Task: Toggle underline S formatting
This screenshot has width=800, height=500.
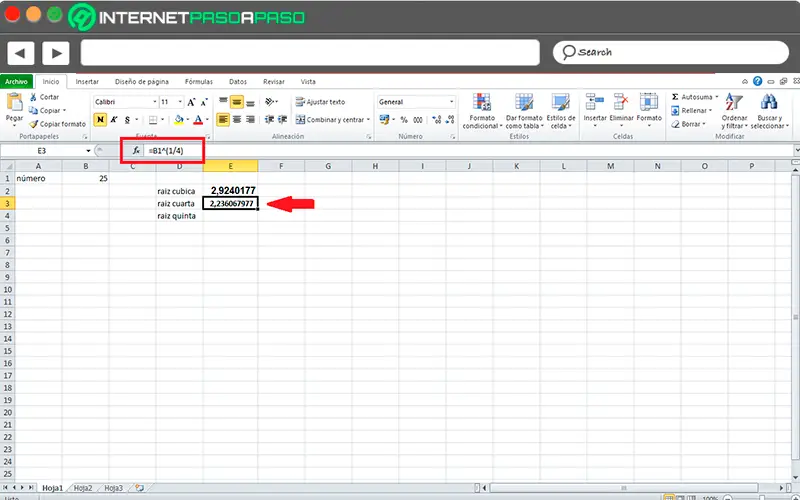Action: (127, 120)
